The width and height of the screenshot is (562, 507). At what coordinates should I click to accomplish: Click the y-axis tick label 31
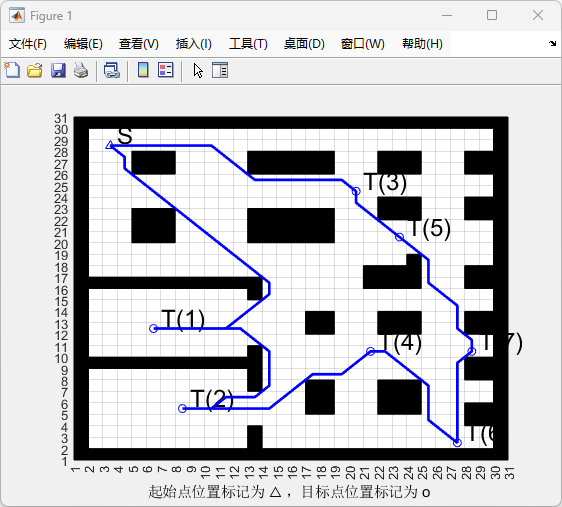tap(61, 119)
